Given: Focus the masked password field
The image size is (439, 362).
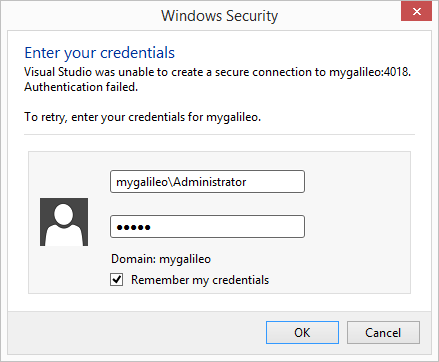Looking at the screenshot, I should pos(207,227).
